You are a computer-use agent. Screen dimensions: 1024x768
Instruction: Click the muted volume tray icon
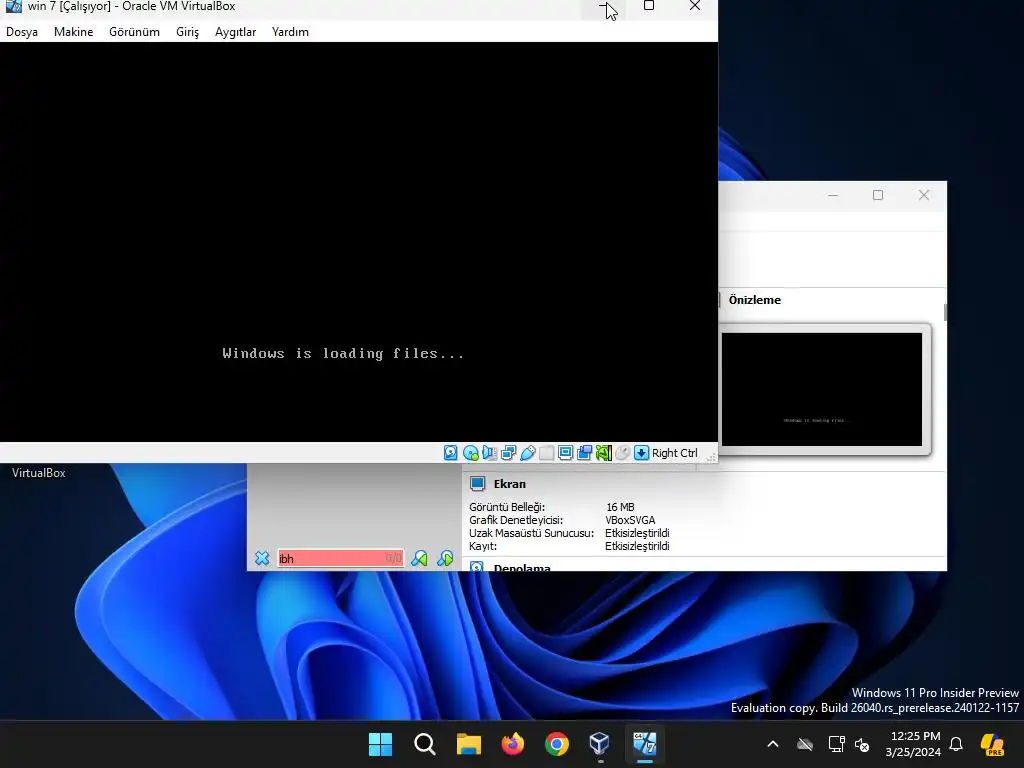point(862,744)
